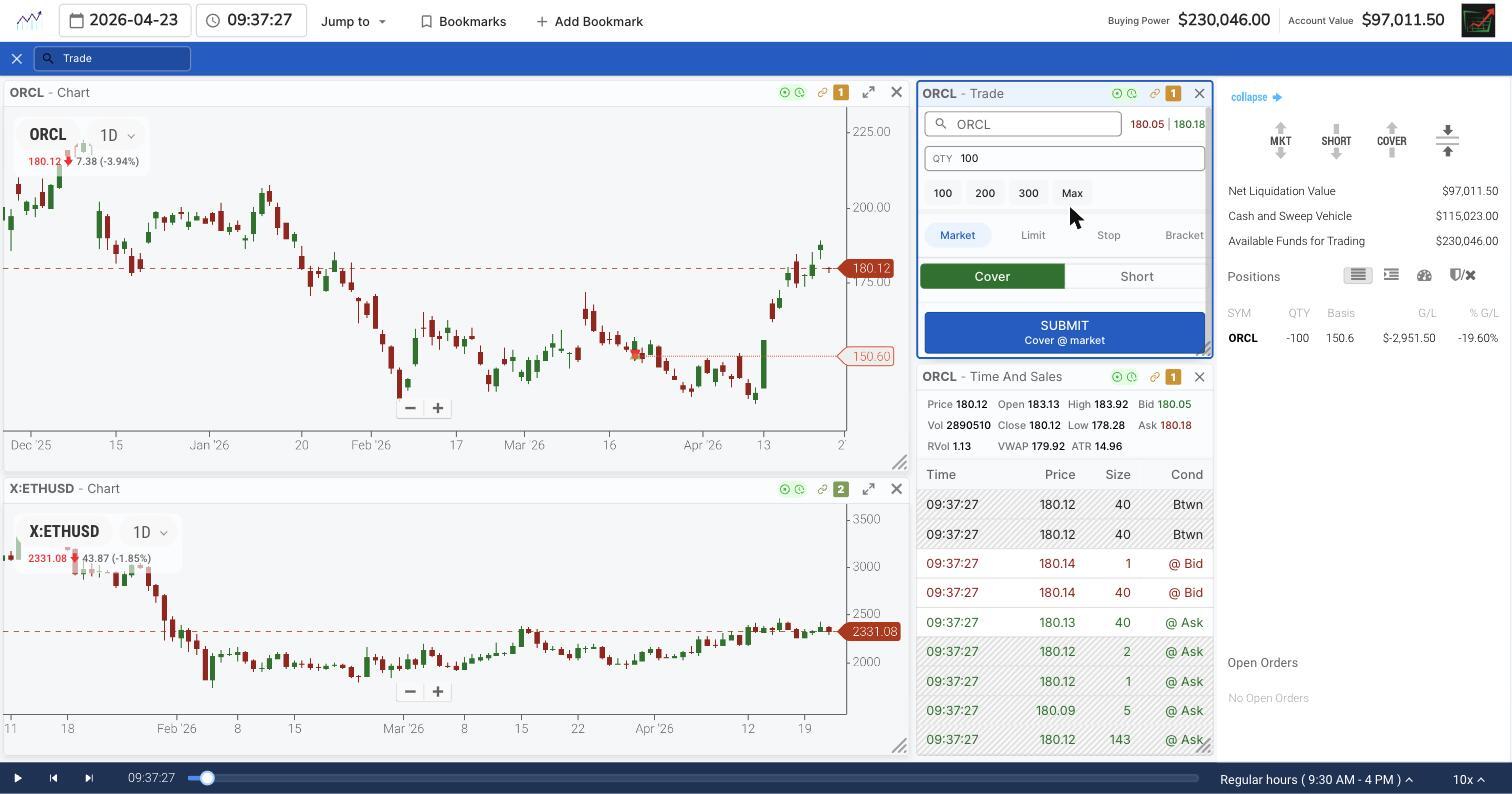This screenshot has height=794, width=1512.
Task: Expand the X:ETHUSD 1D timeframe dropdown
Action: pos(150,532)
